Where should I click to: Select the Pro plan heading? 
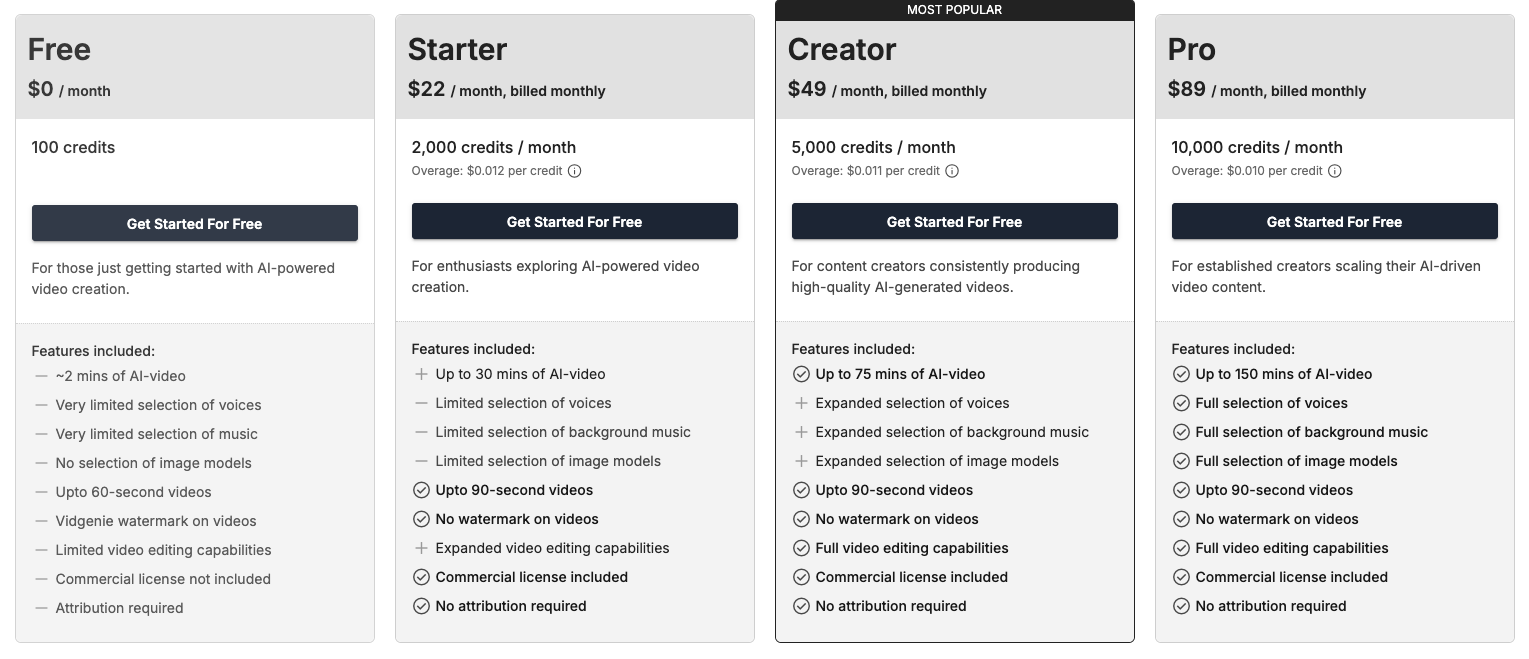coord(1192,49)
